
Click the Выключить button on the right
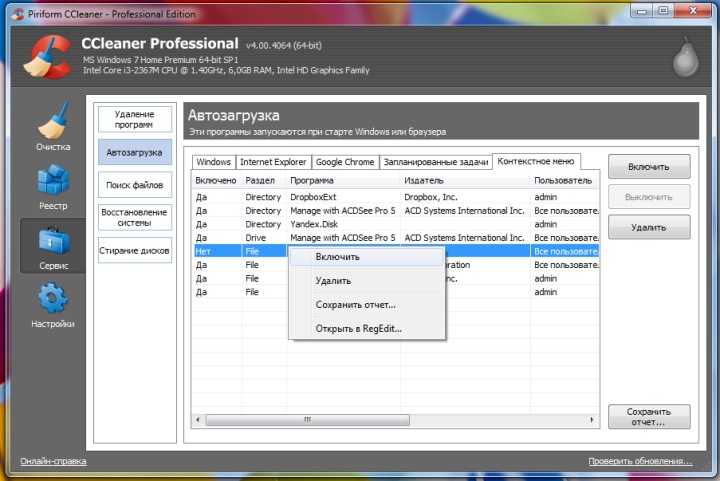pyautogui.click(x=649, y=197)
